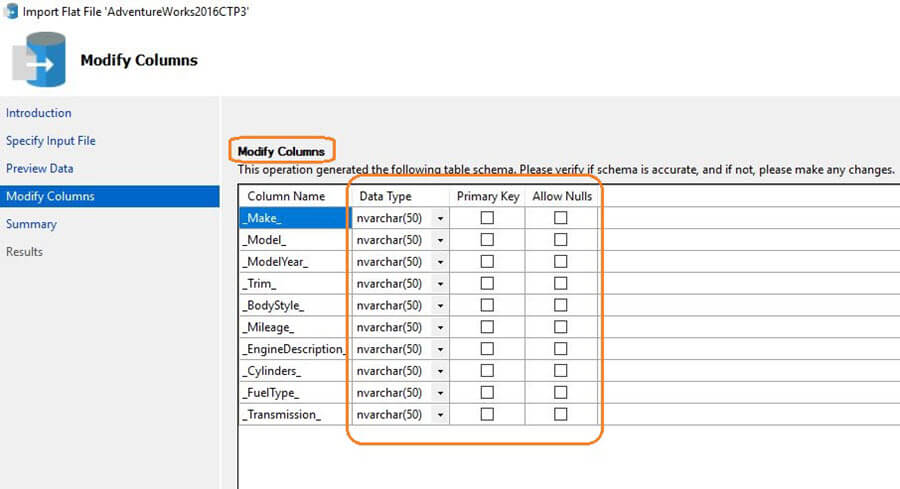
Task: Select the _Mileage_ column name cell
Action: point(293,327)
